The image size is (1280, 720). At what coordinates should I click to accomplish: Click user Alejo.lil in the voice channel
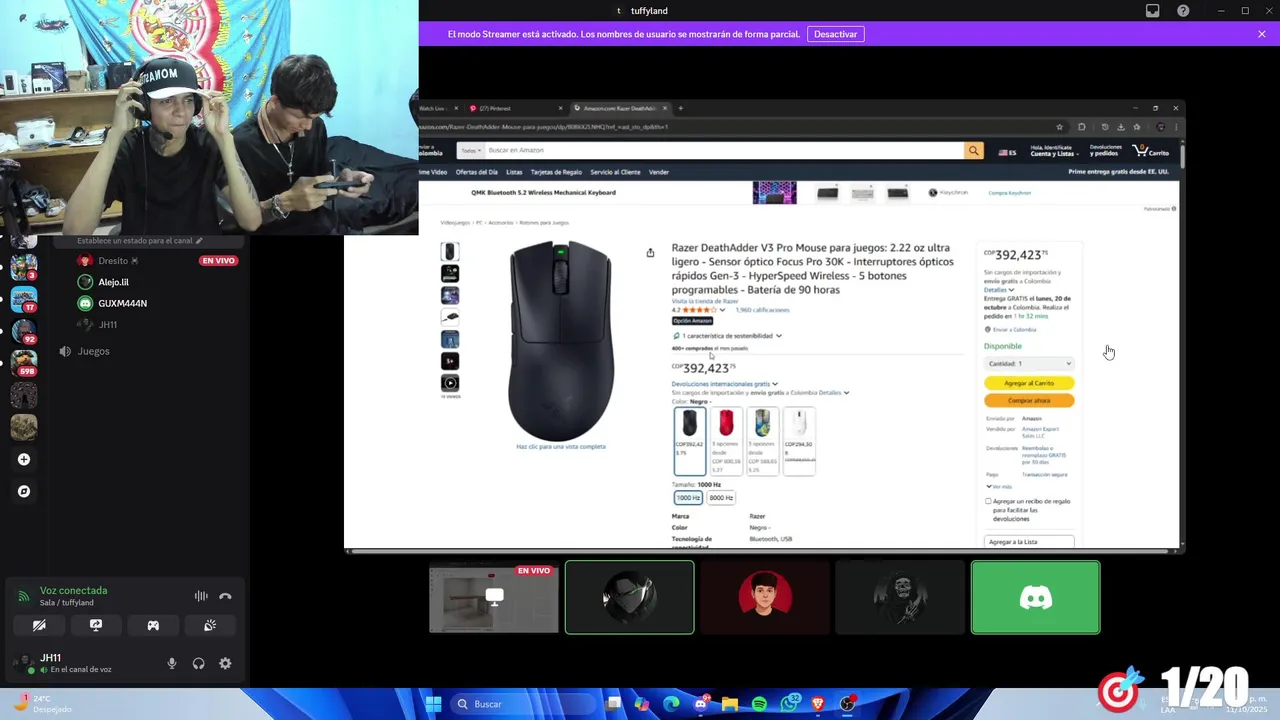113,282
